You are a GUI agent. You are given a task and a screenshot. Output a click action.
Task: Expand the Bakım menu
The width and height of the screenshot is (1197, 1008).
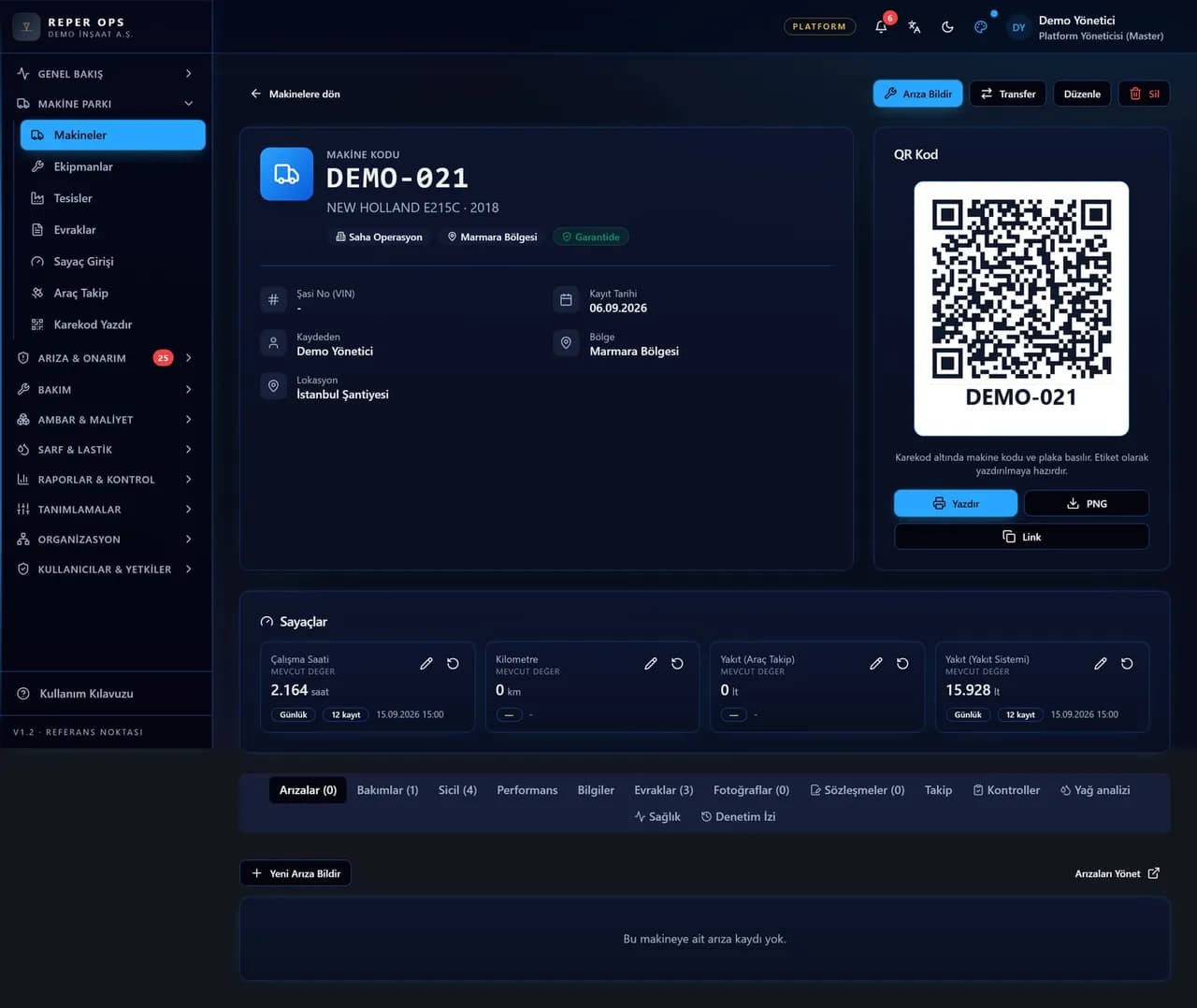point(106,389)
